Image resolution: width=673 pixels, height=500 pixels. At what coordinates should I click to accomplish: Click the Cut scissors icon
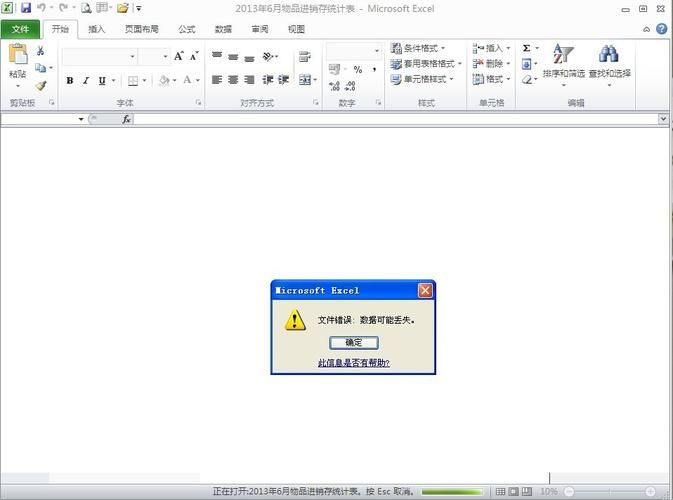(41, 51)
